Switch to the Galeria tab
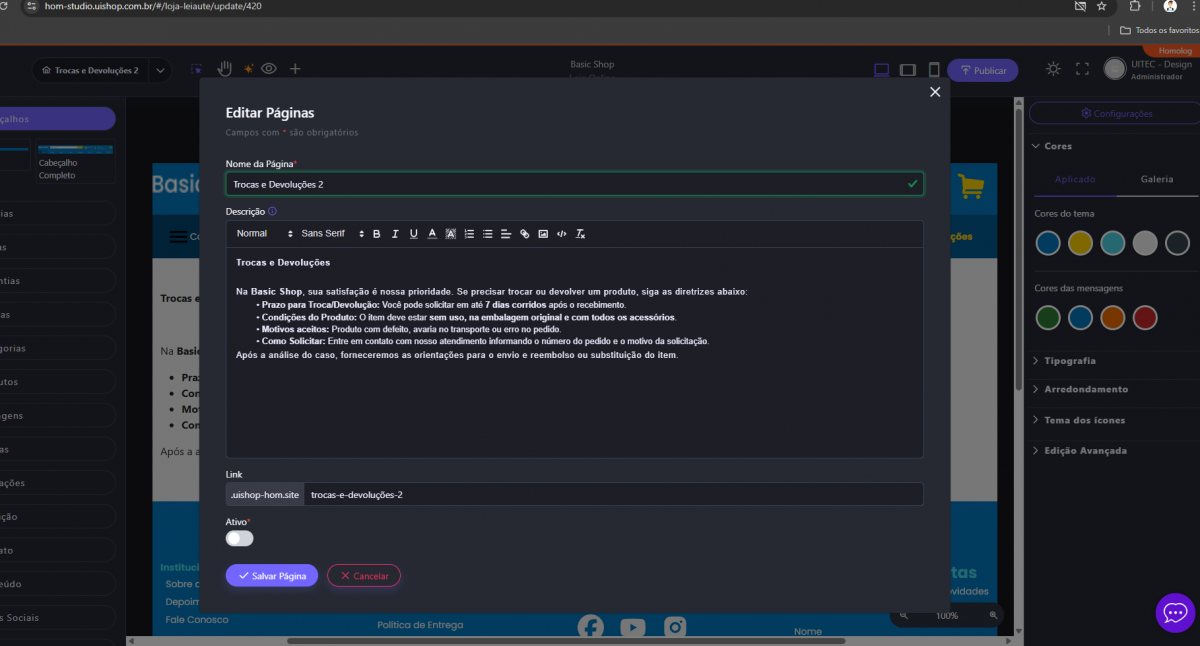Screen dimensions: 1200x646 [1157, 180]
